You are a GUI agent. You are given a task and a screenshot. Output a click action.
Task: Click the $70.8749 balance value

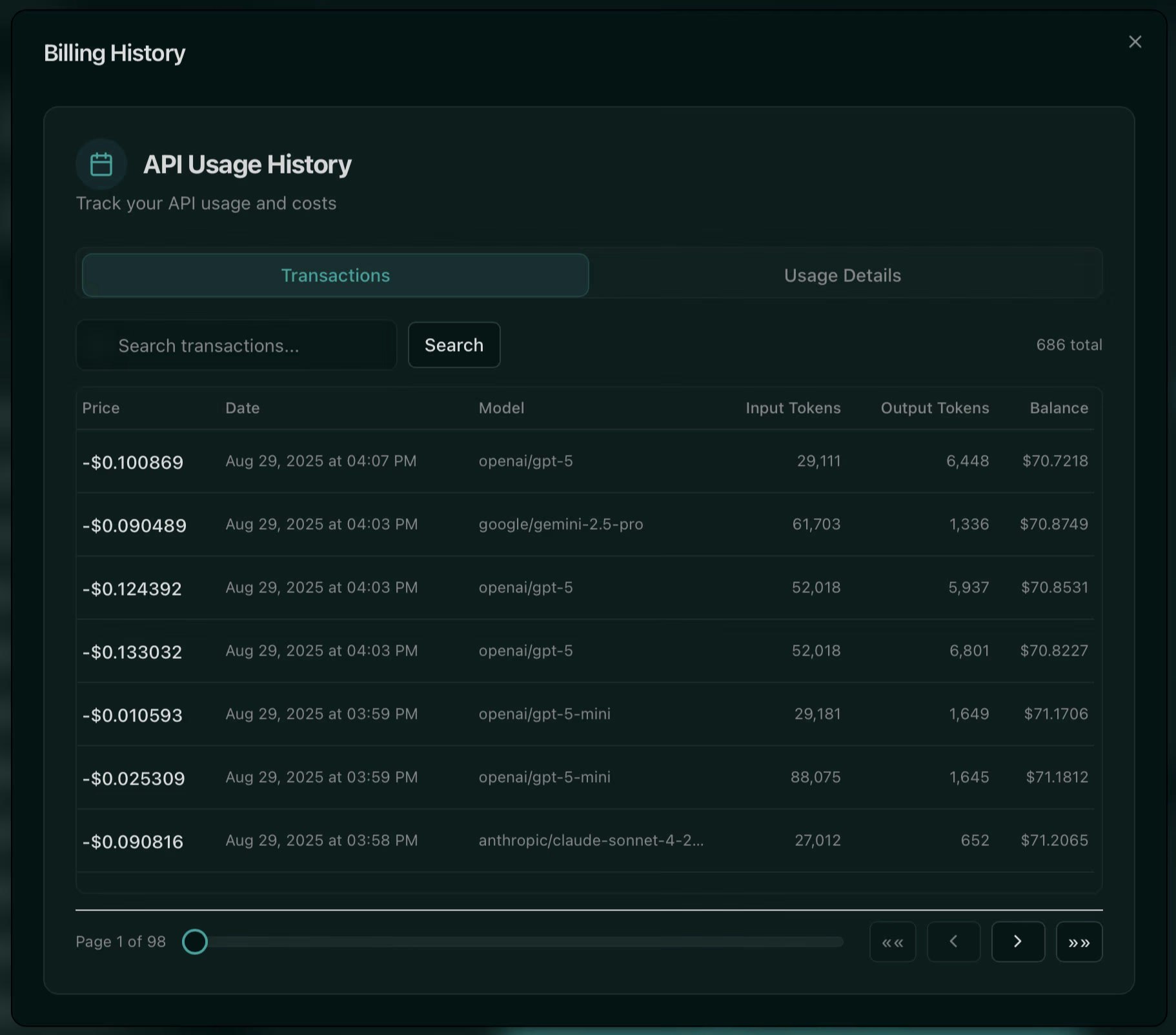pyautogui.click(x=1054, y=524)
